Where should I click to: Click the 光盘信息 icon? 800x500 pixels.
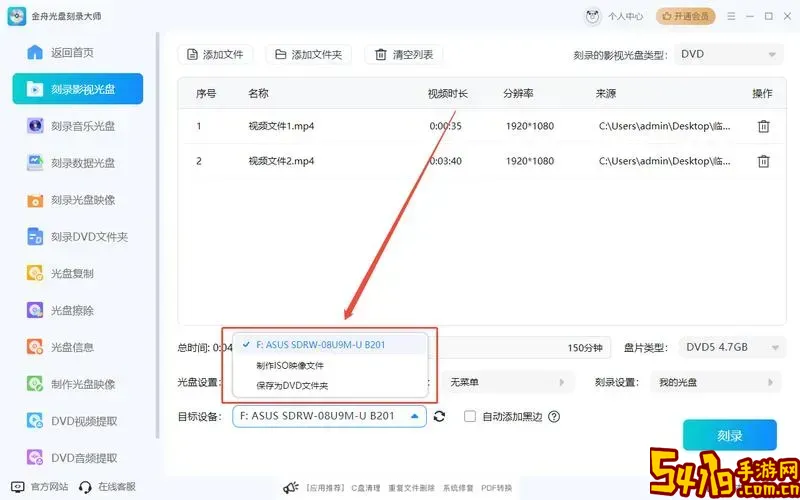(35, 347)
